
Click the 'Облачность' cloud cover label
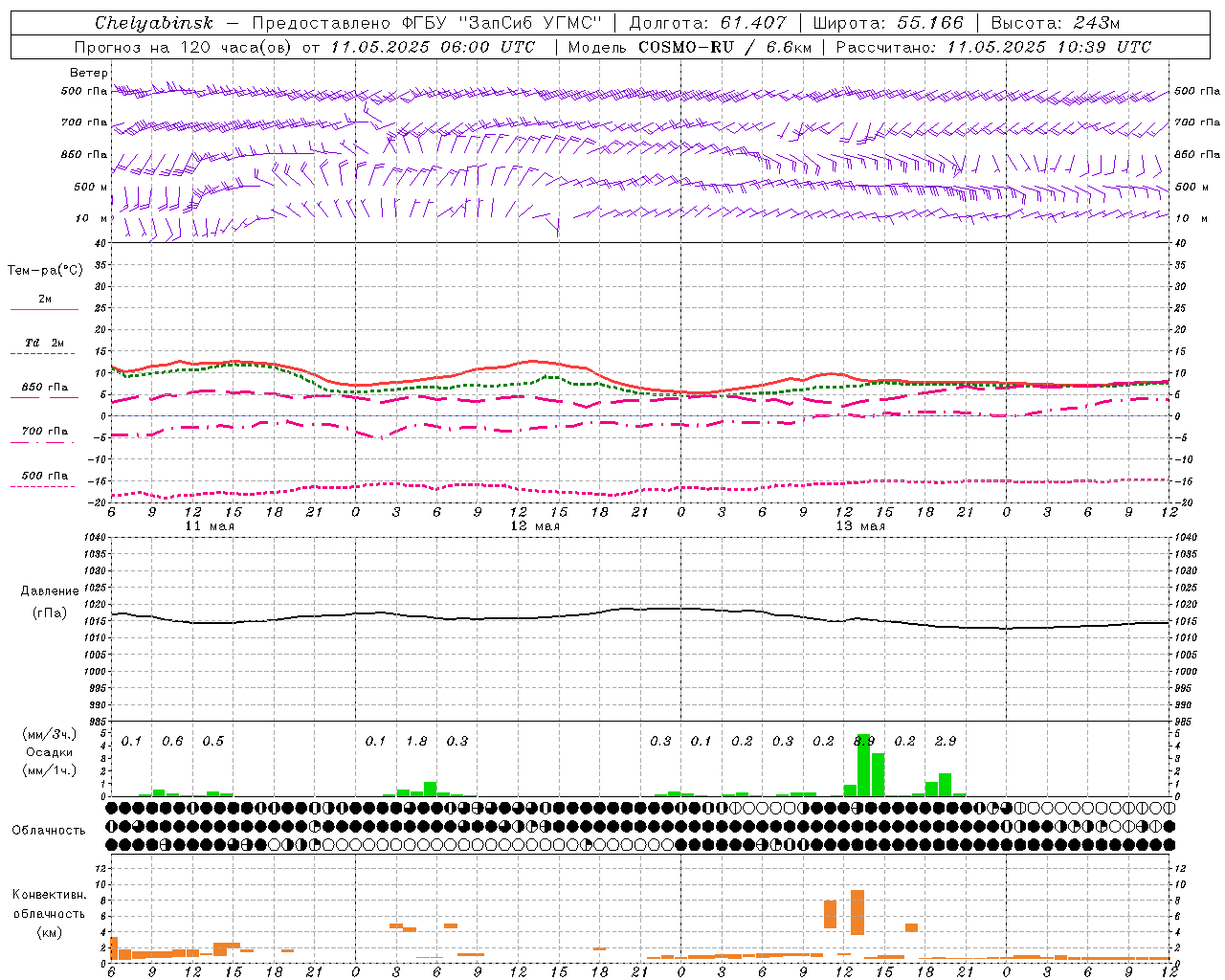[x=49, y=831]
